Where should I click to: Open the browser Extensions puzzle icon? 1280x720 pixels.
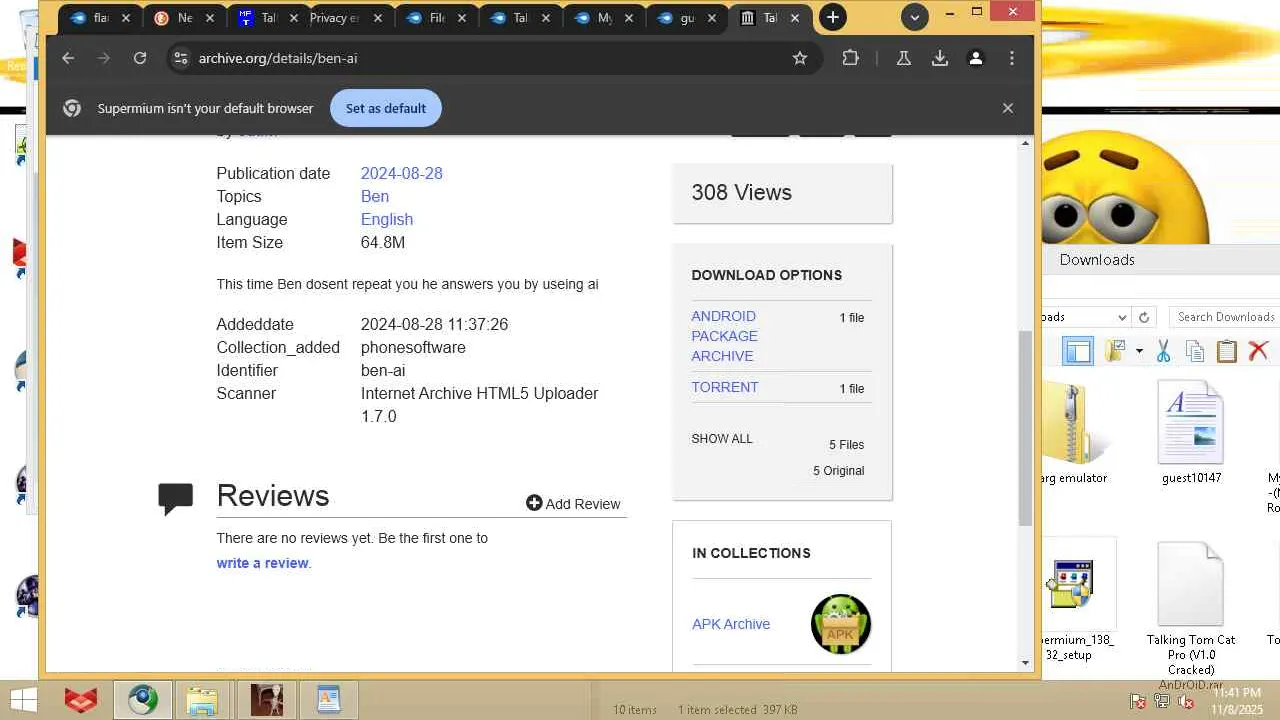point(851,58)
